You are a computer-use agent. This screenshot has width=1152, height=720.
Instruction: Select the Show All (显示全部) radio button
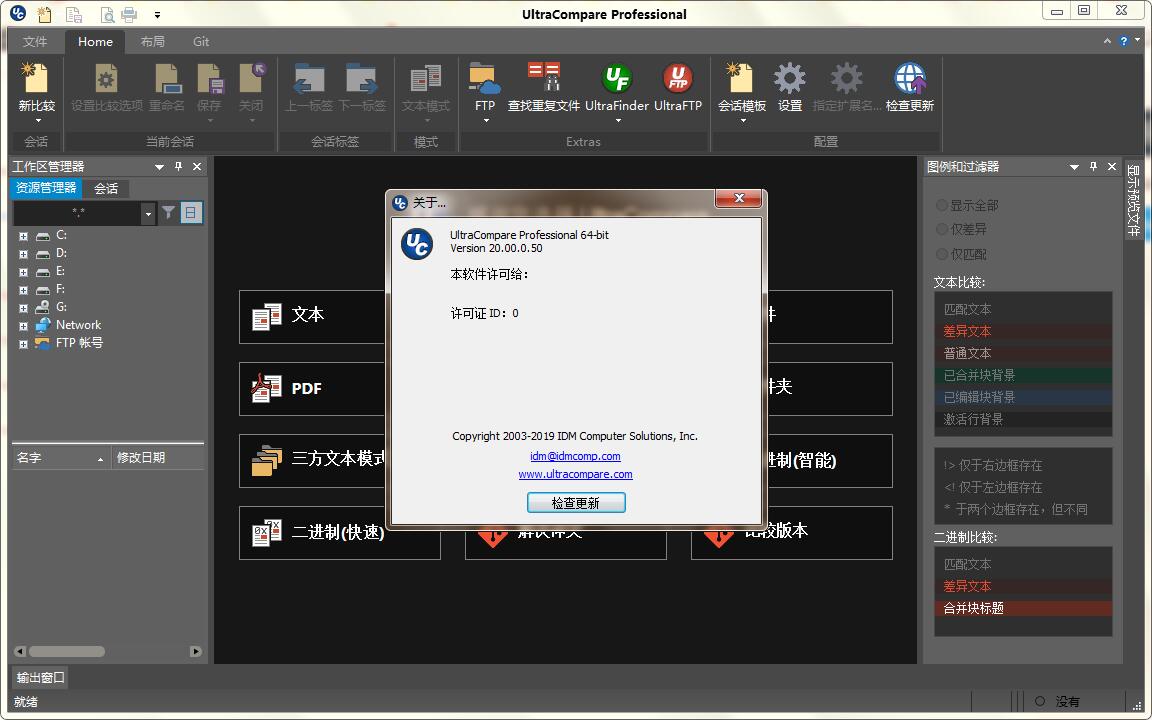pos(942,205)
